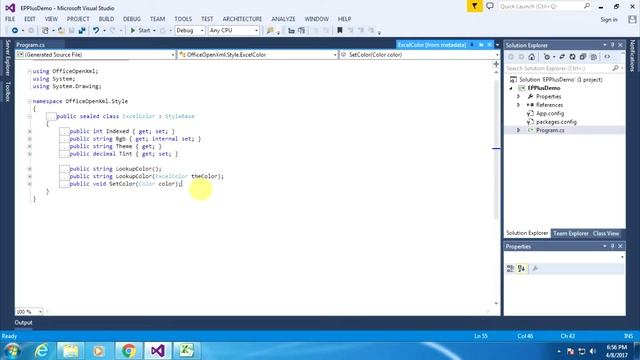This screenshot has width=640, height=360.
Task: Open the OfficeOpenXml.Style.ExcelColor type dropdown
Action: 258,54
